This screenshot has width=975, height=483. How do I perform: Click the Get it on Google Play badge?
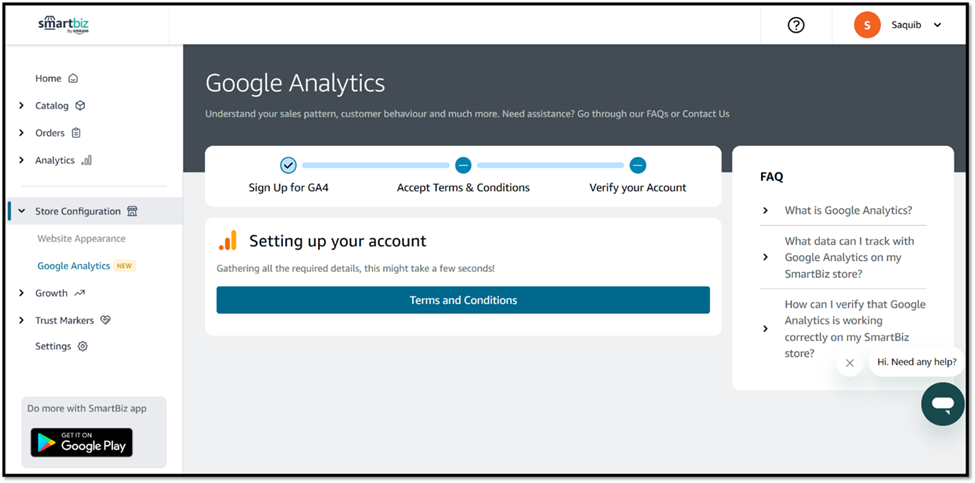[81, 442]
